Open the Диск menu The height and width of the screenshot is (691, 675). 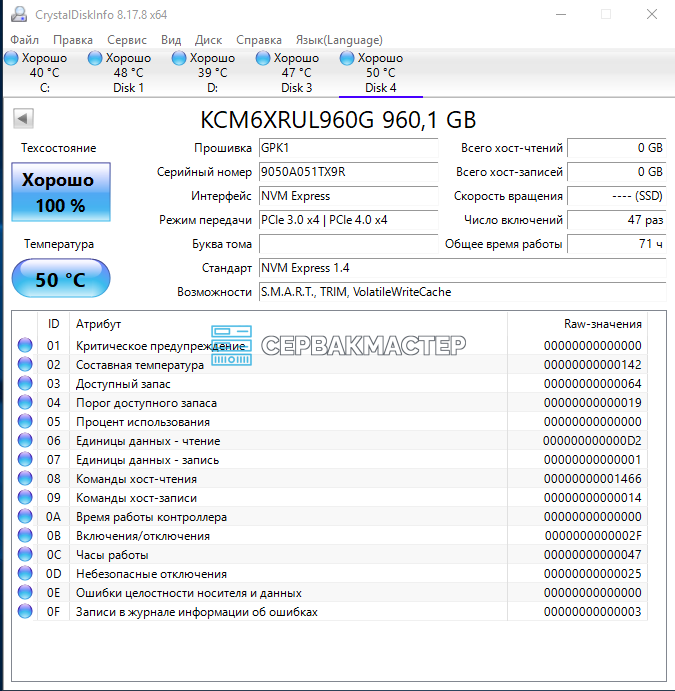click(x=208, y=40)
